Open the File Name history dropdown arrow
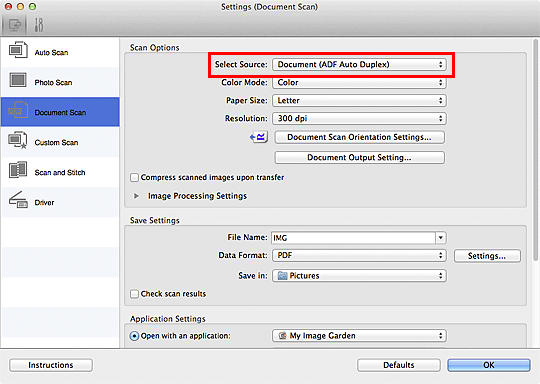Image resolution: width=540 pixels, height=384 pixels. [441, 238]
